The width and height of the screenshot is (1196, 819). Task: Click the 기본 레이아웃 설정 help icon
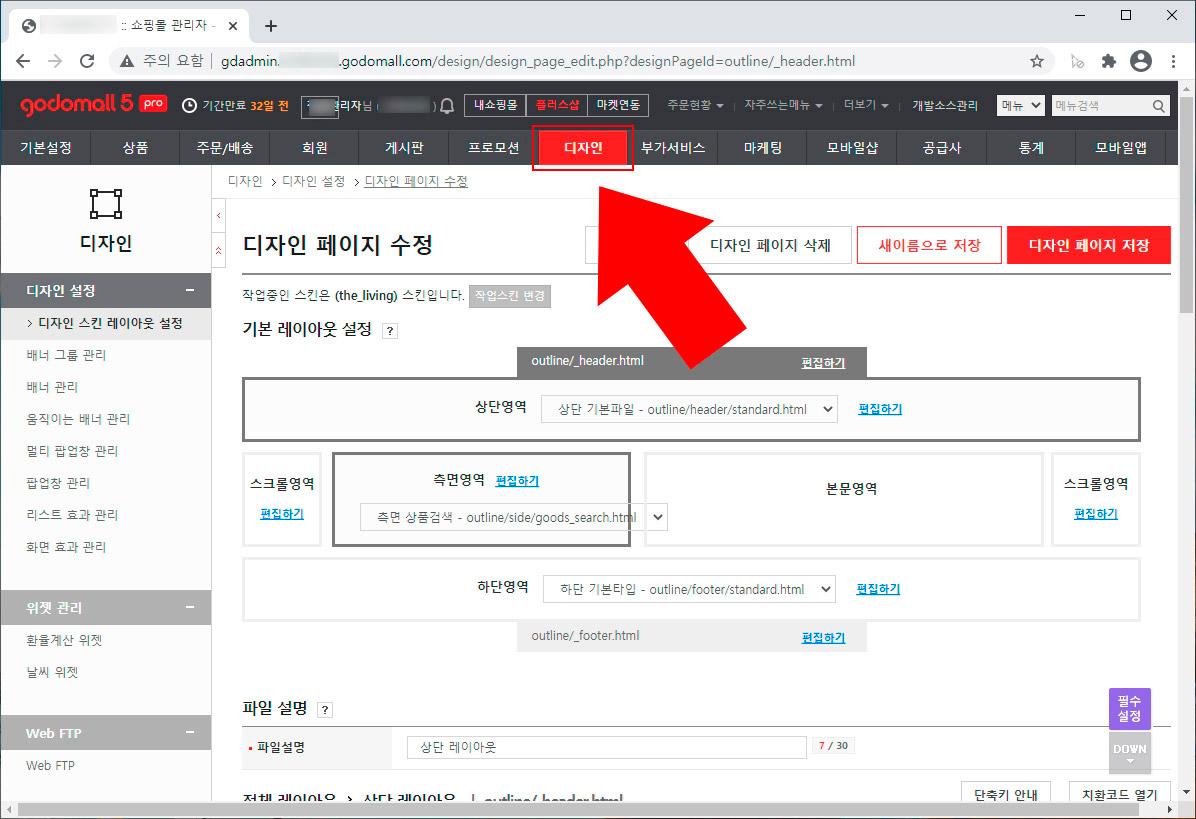(x=390, y=331)
